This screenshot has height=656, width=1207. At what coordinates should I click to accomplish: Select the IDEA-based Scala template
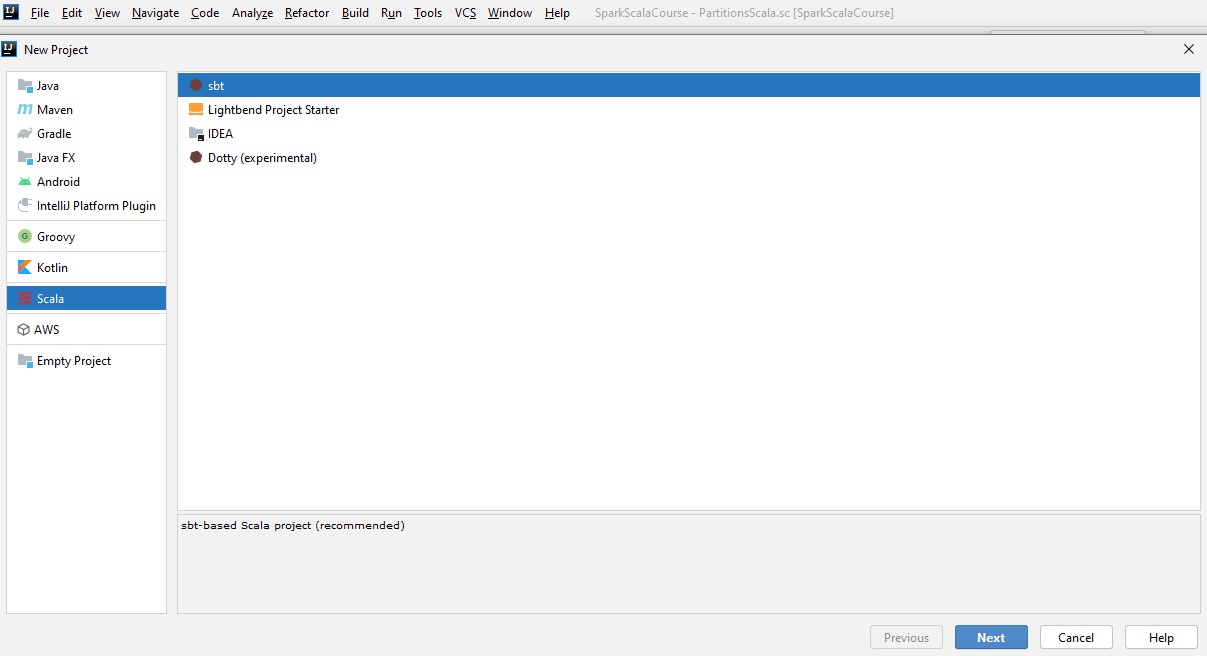pyautogui.click(x=689, y=134)
